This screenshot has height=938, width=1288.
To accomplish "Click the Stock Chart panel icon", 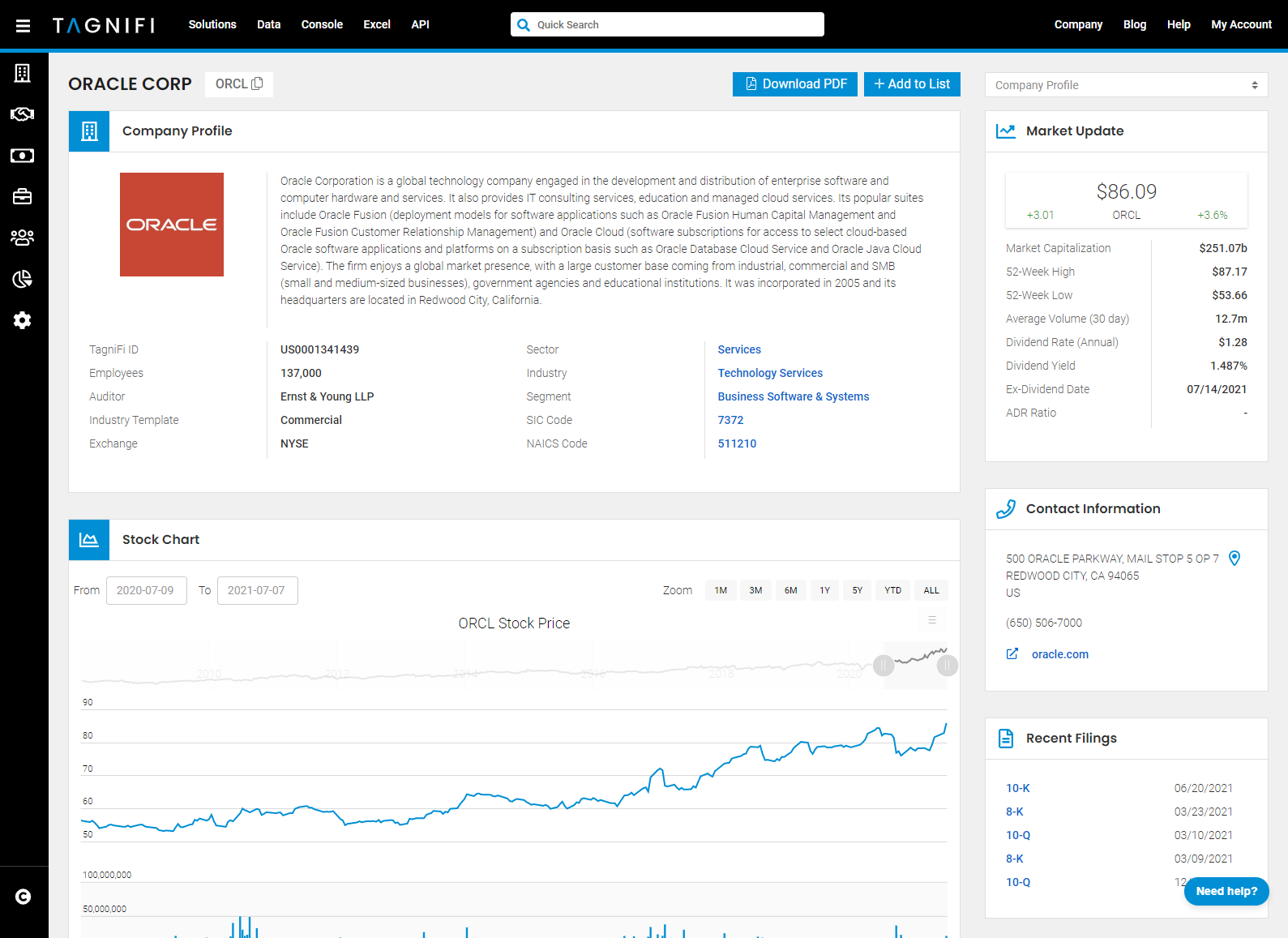I will pos(89,540).
